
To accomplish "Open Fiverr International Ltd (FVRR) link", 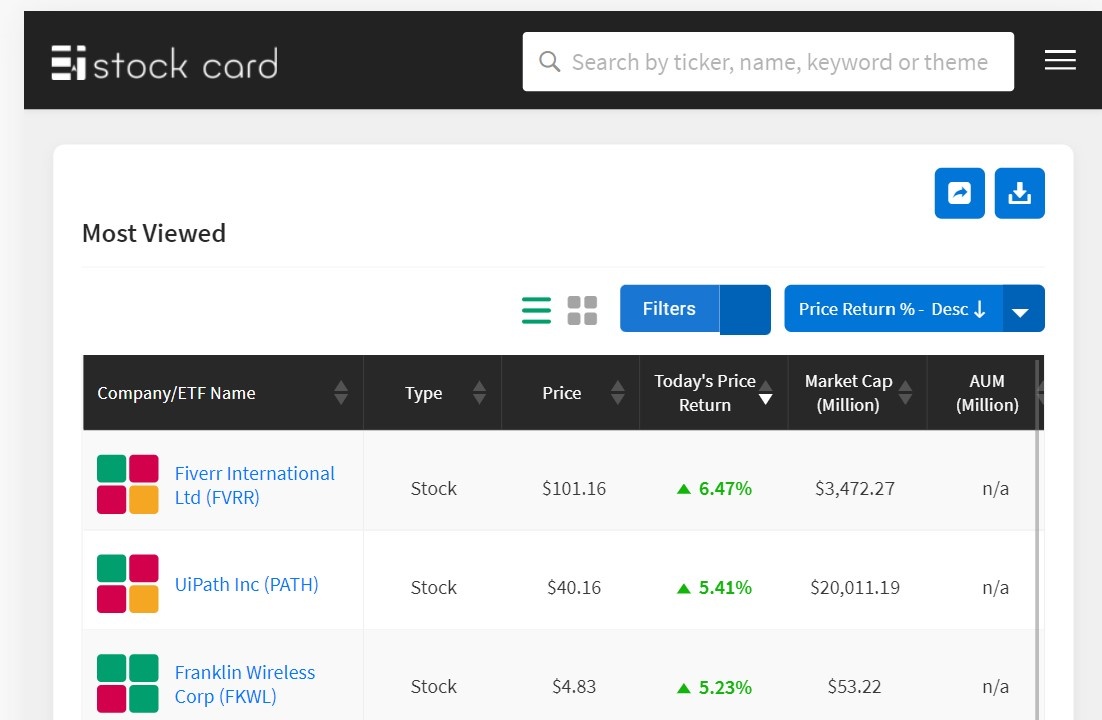I will tap(254, 485).
